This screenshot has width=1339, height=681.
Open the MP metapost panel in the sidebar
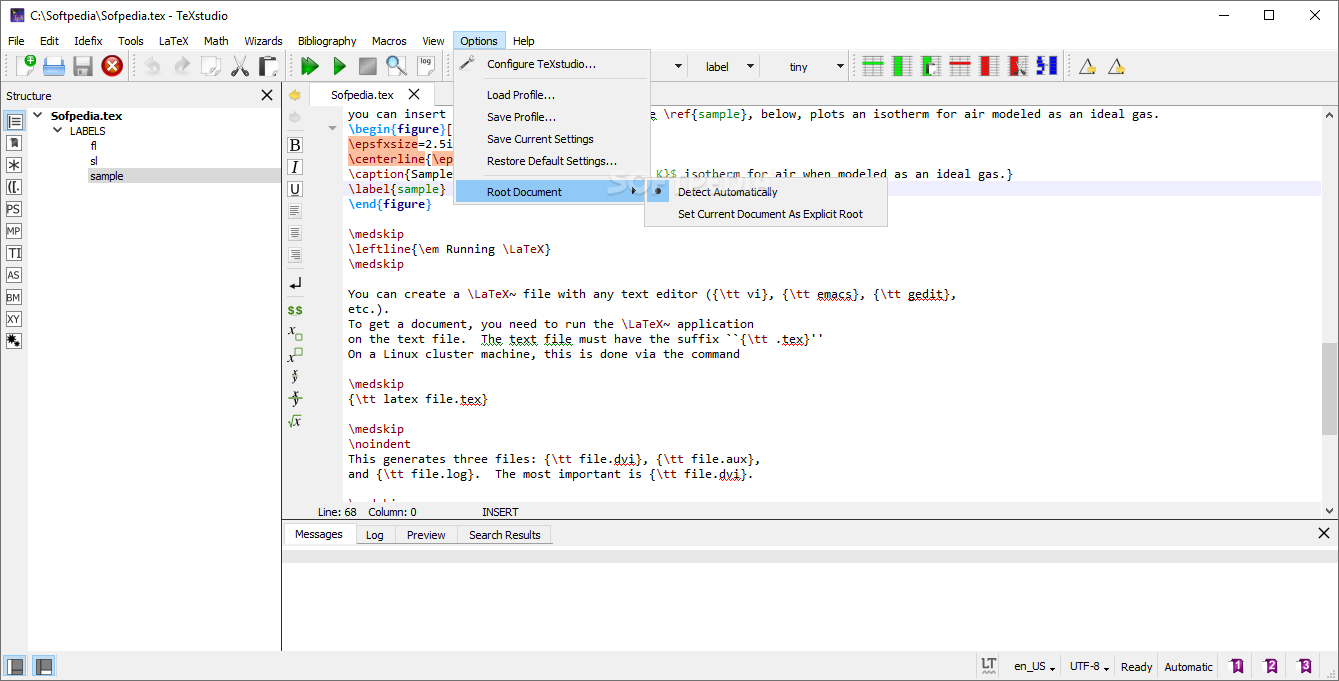tap(14, 231)
